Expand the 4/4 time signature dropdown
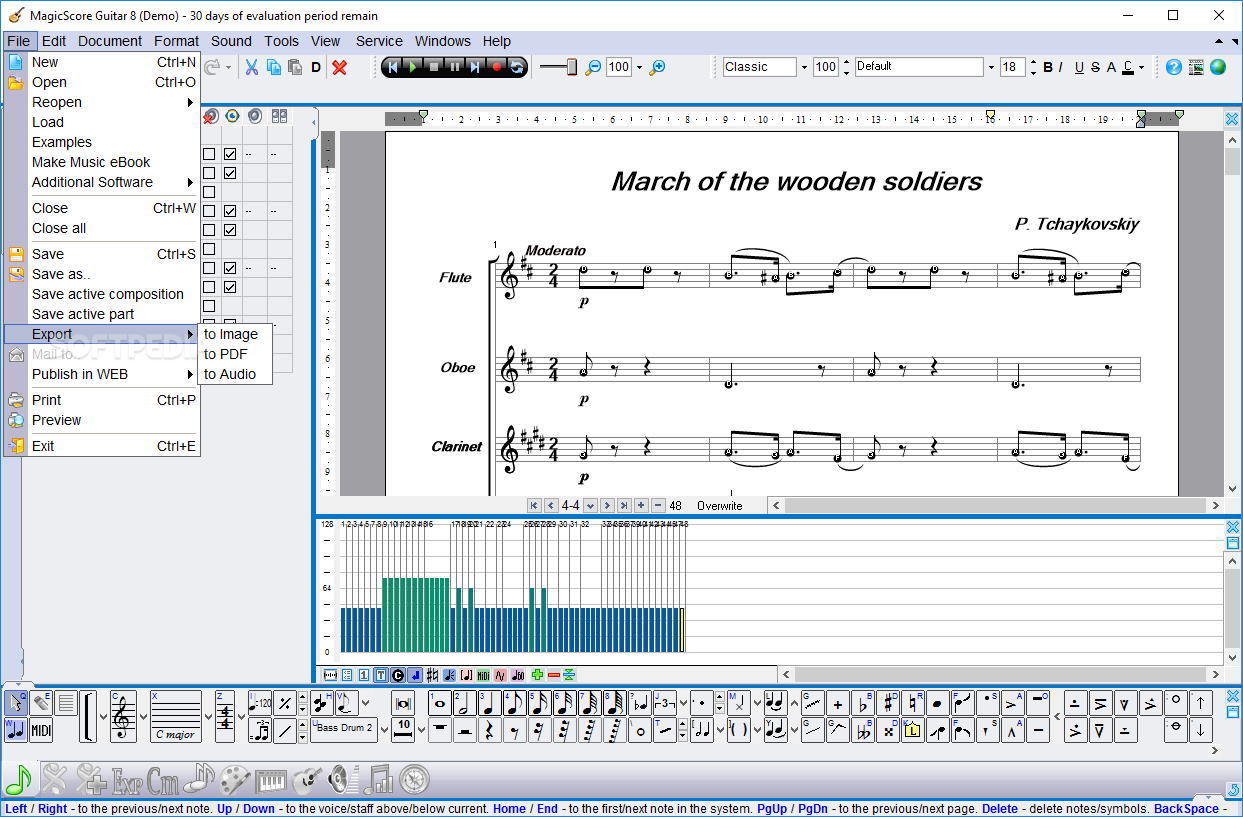The image size is (1243, 817). coord(242,717)
